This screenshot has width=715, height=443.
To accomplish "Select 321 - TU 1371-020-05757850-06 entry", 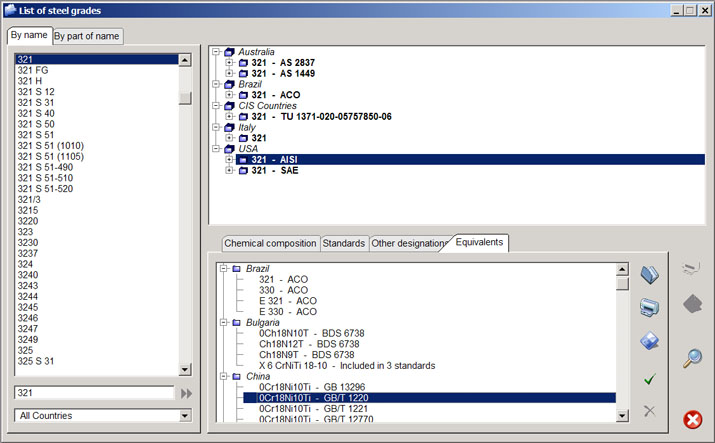I will pos(320,117).
